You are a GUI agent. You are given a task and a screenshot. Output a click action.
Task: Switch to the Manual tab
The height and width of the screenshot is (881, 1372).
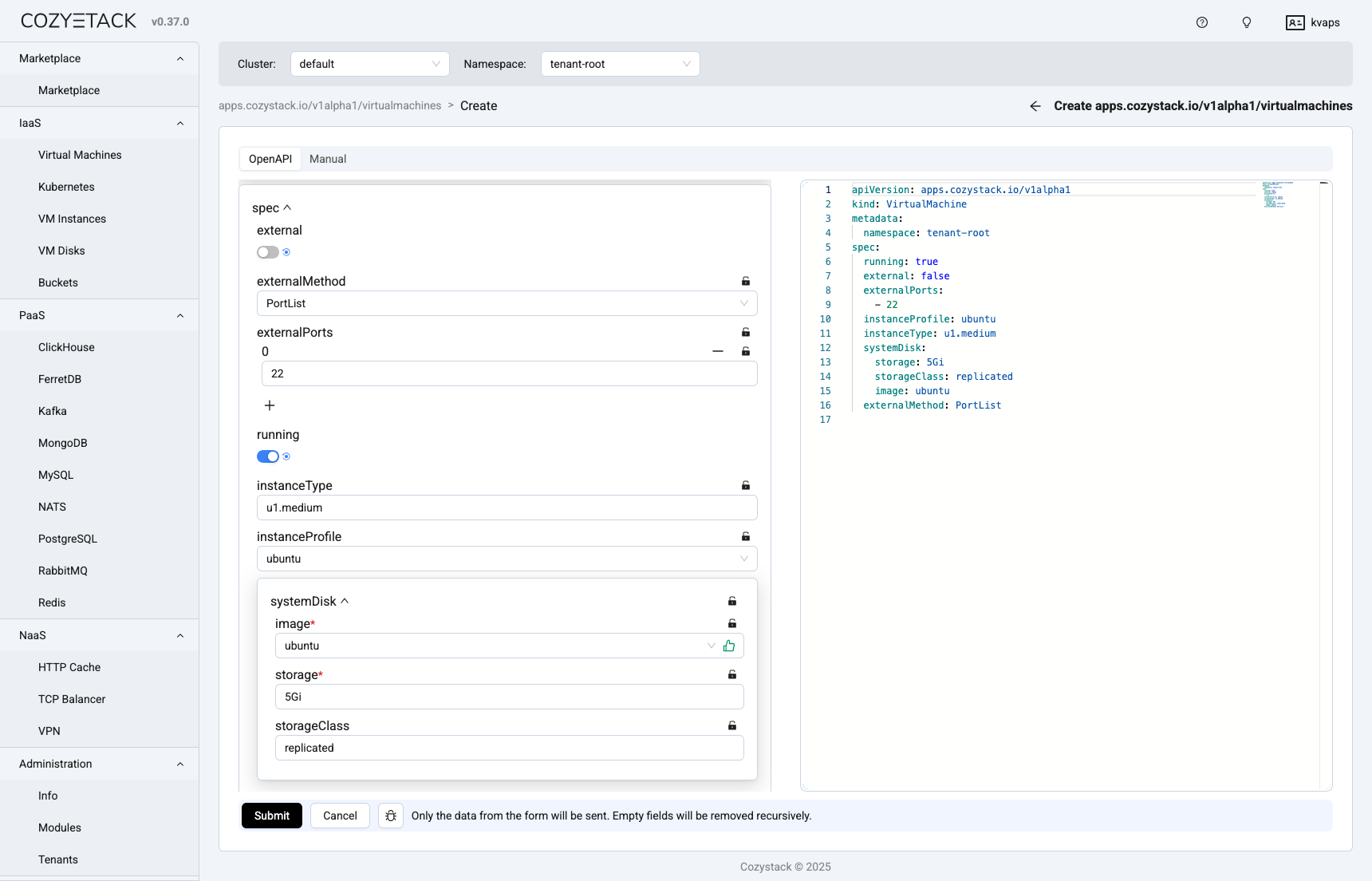328,159
